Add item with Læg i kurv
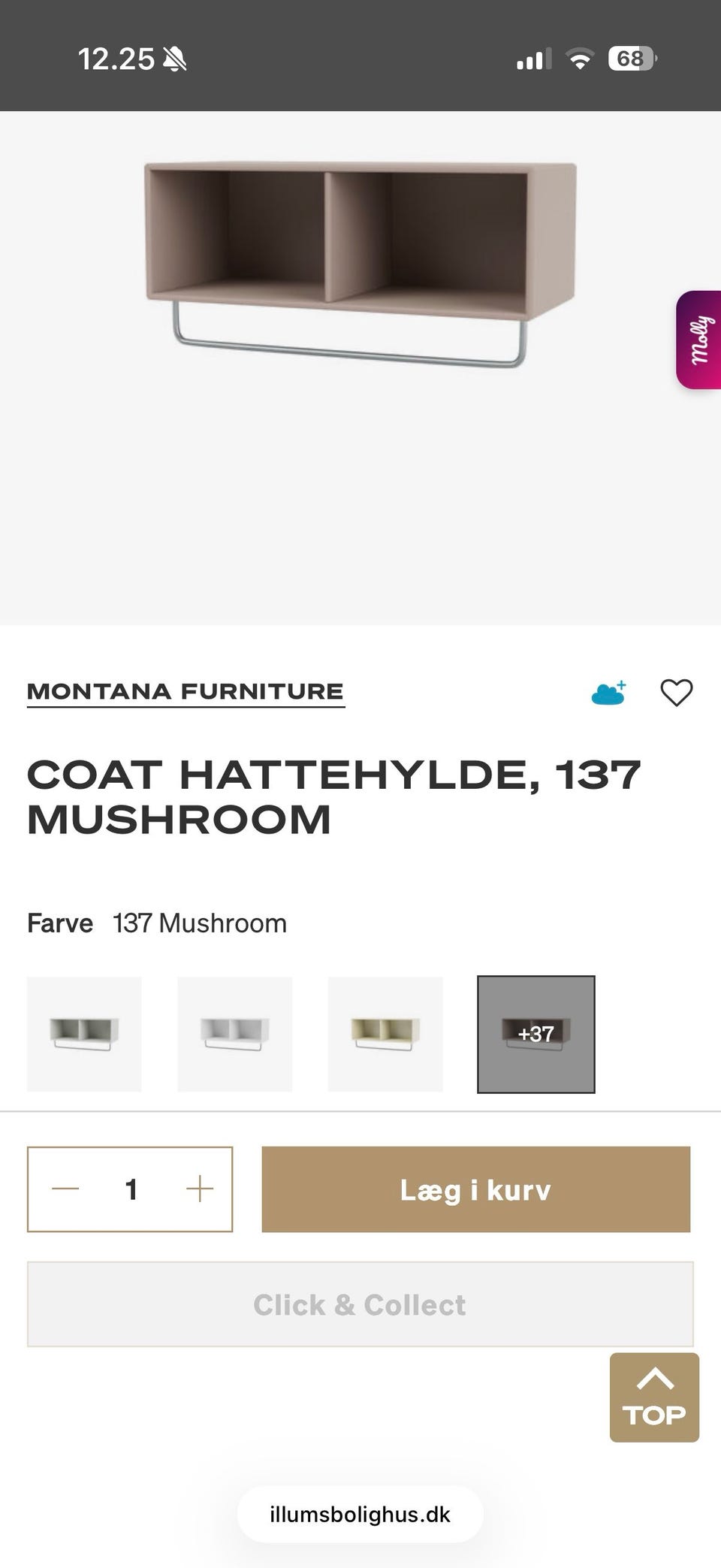 (475, 1189)
